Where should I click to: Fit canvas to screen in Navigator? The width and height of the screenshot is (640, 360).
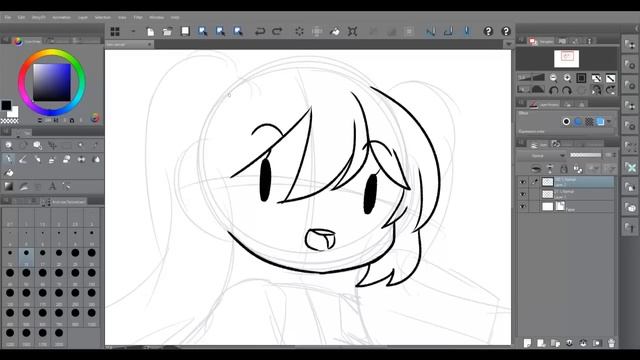click(581, 78)
